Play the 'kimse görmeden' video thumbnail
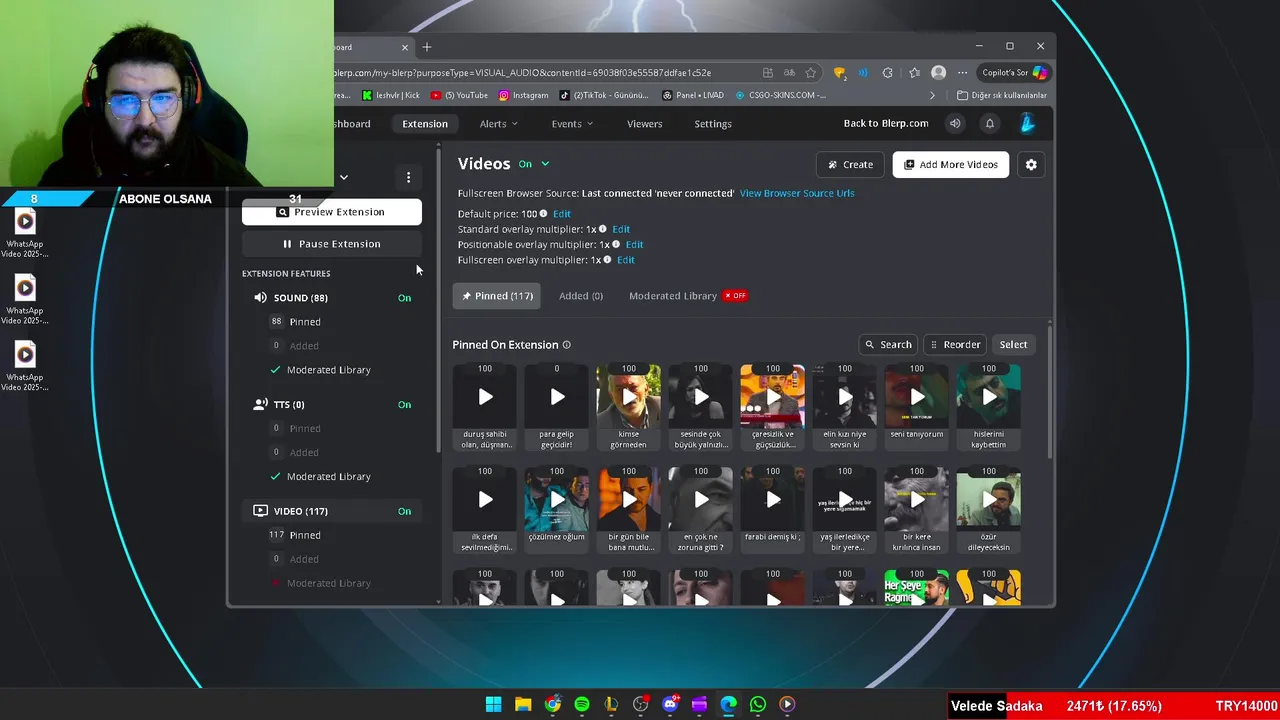Viewport: 1280px width, 720px height. pyautogui.click(x=628, y=397)
